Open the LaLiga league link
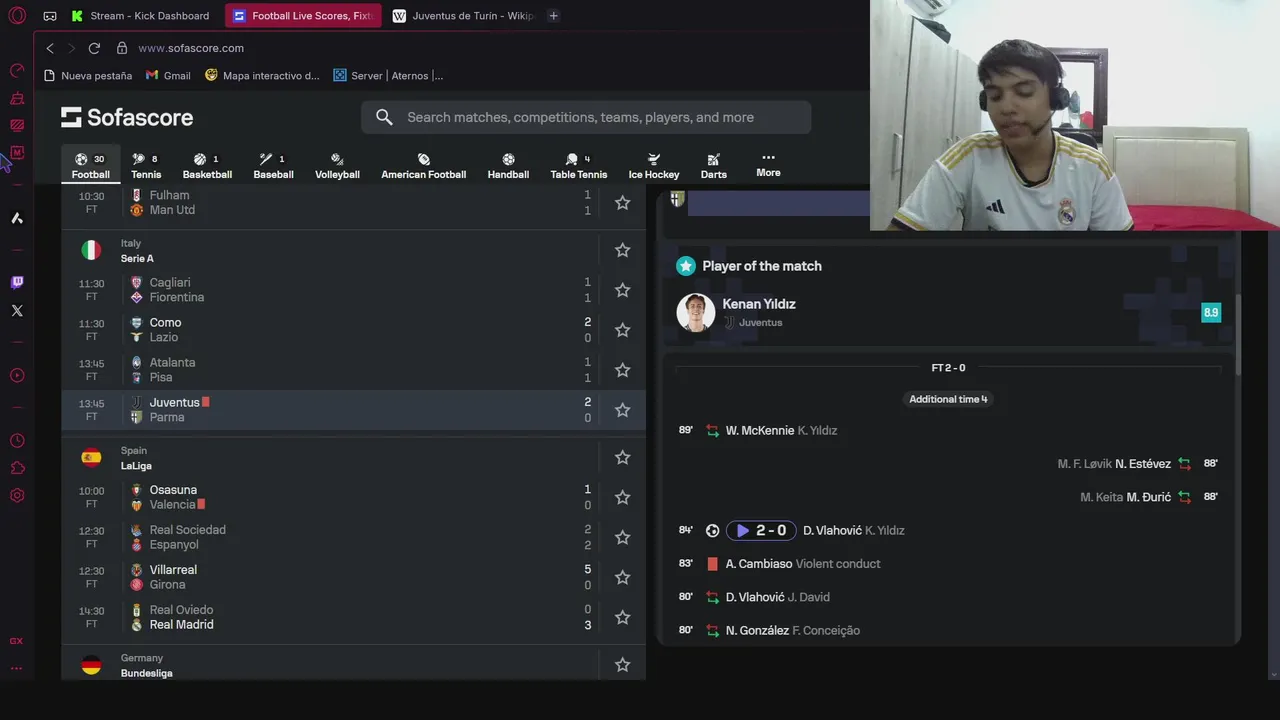Viewport: 1280px width, 720px height. pyautogui.click(x=136, y=466)
